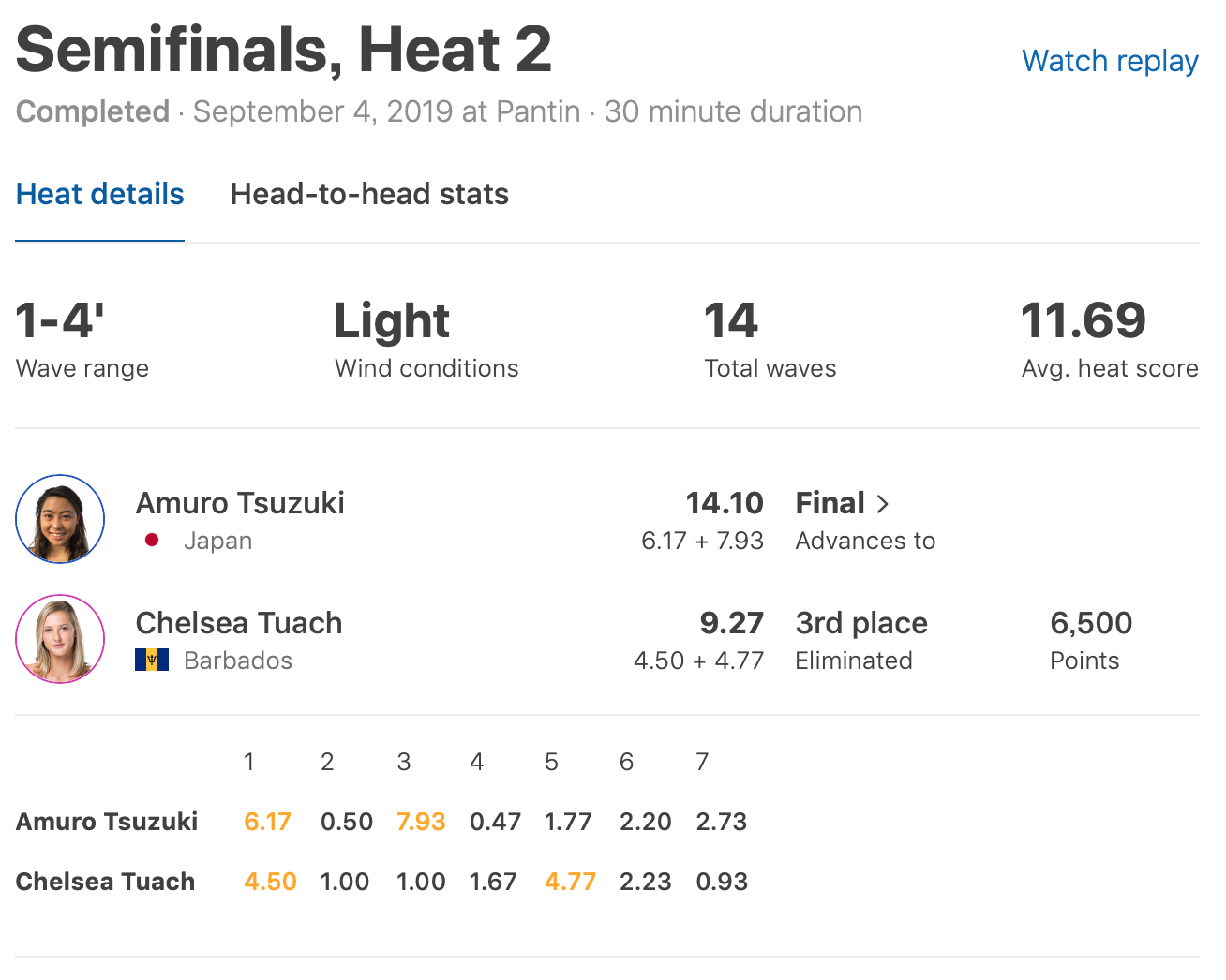Switch to Head-to-head stats tab
1226x980 pixels.
click(369, 194)
